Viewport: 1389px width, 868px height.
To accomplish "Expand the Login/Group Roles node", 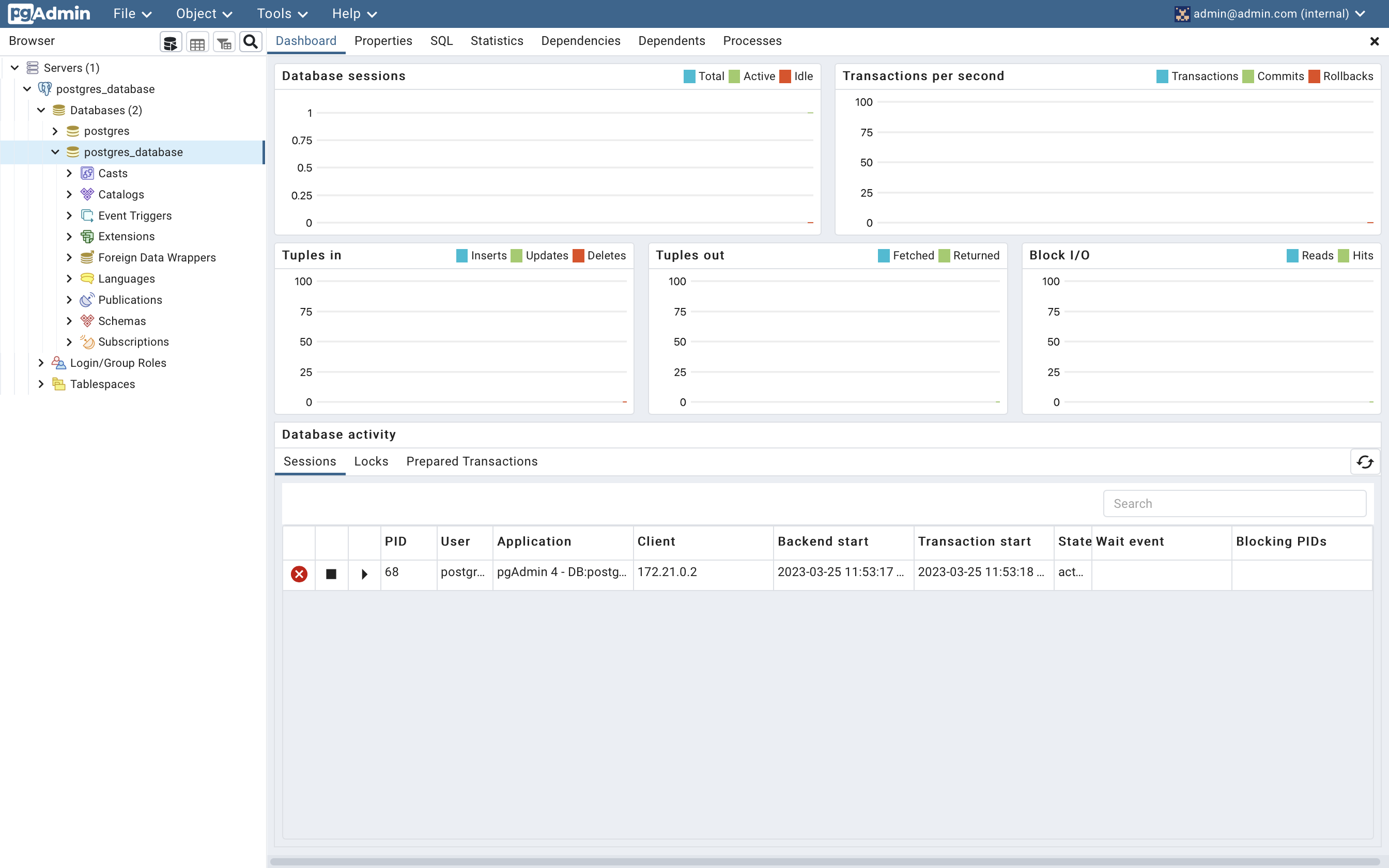I will coord(41,363).
